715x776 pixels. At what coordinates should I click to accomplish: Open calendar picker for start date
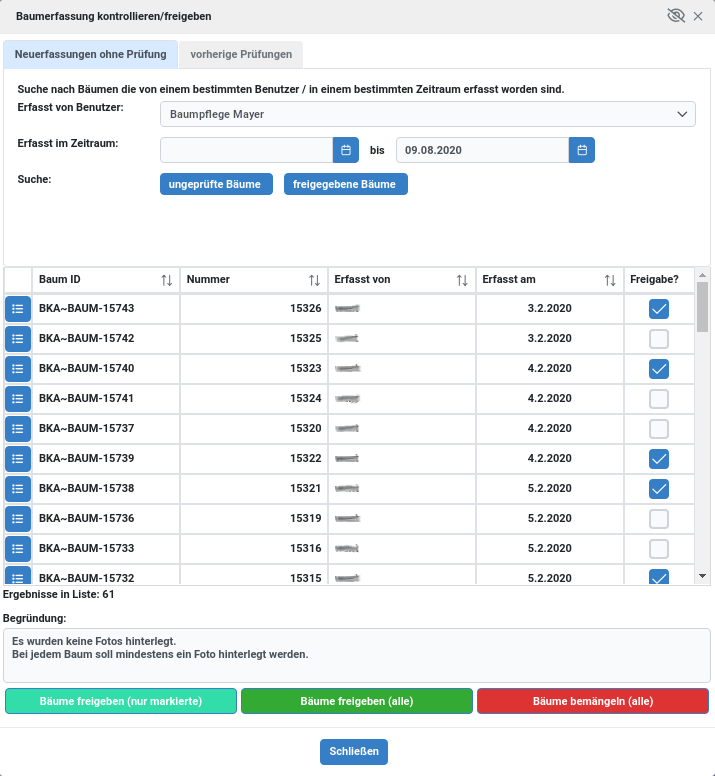[x=345, y=150]
